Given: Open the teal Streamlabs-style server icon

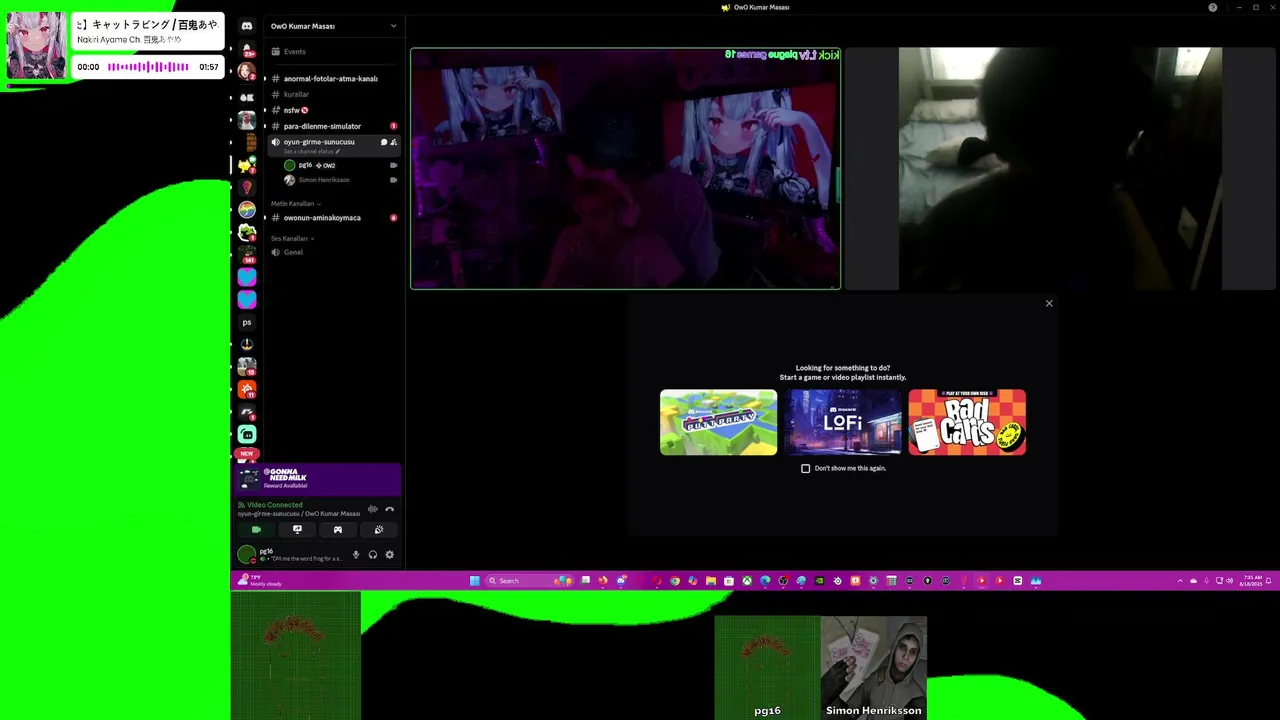Looking at the screenshot, I should click(247, 434).
